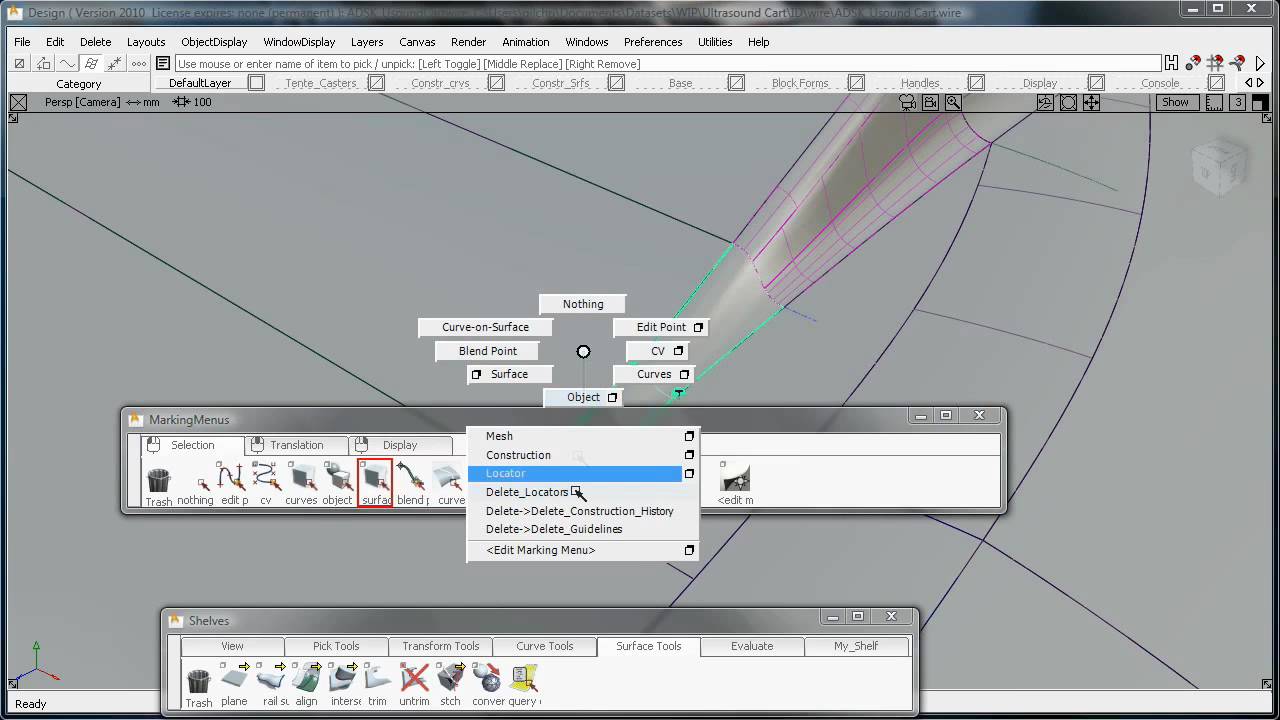Open option box next to CV marking item
This screenshot has height=720, width=1280.
[678, 351]
